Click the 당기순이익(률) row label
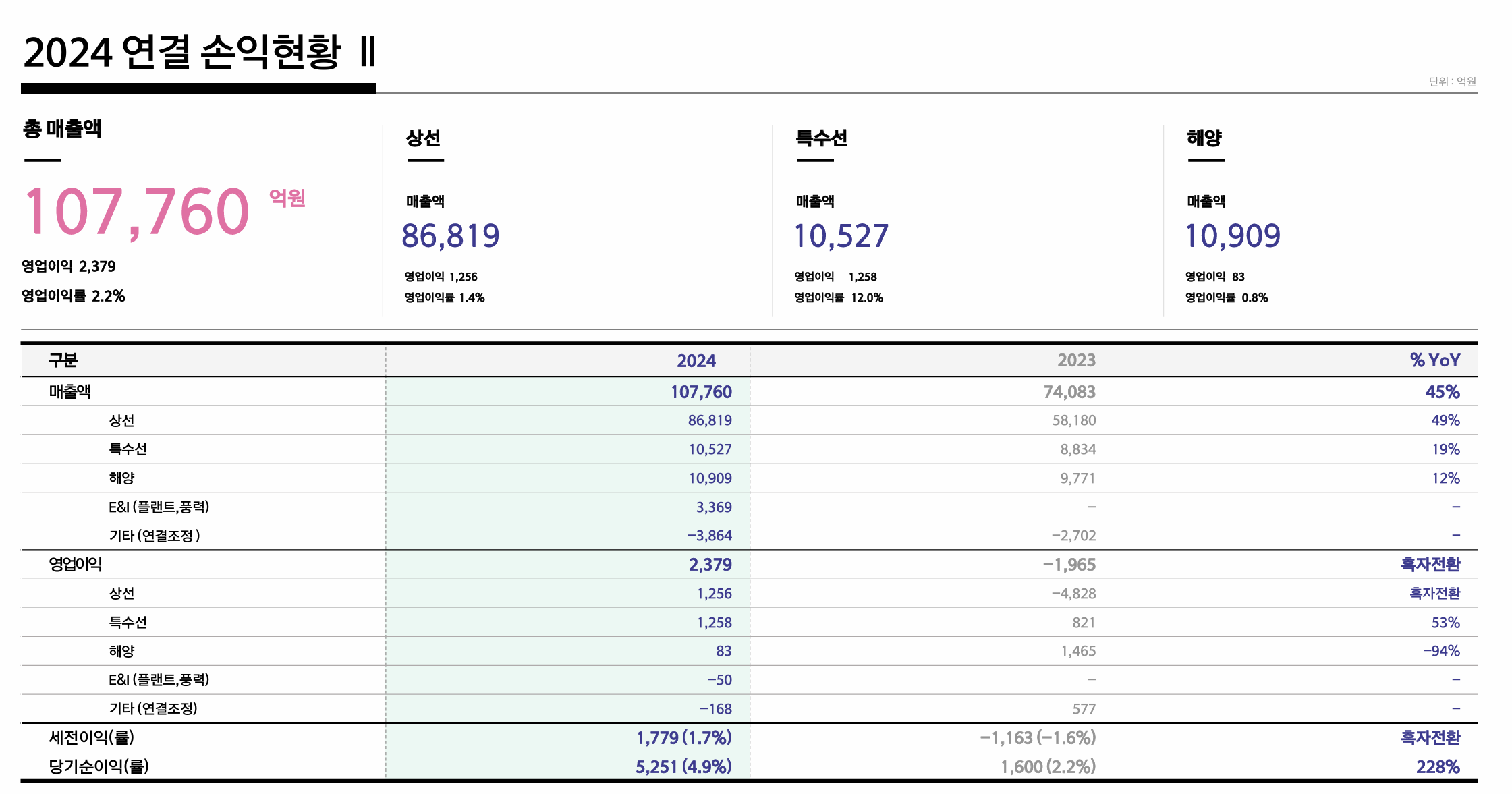 point(99,766)
